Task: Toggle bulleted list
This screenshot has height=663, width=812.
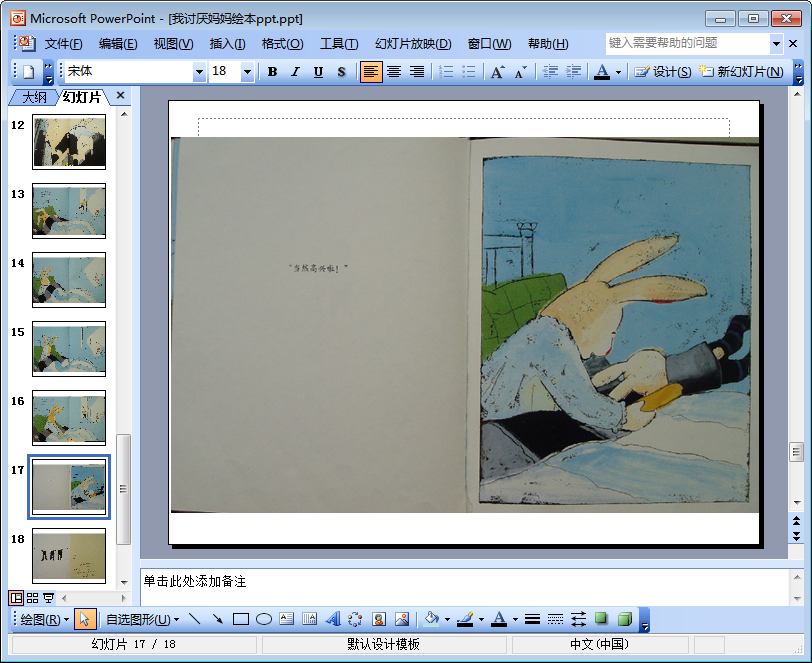Action: (469, 71)
